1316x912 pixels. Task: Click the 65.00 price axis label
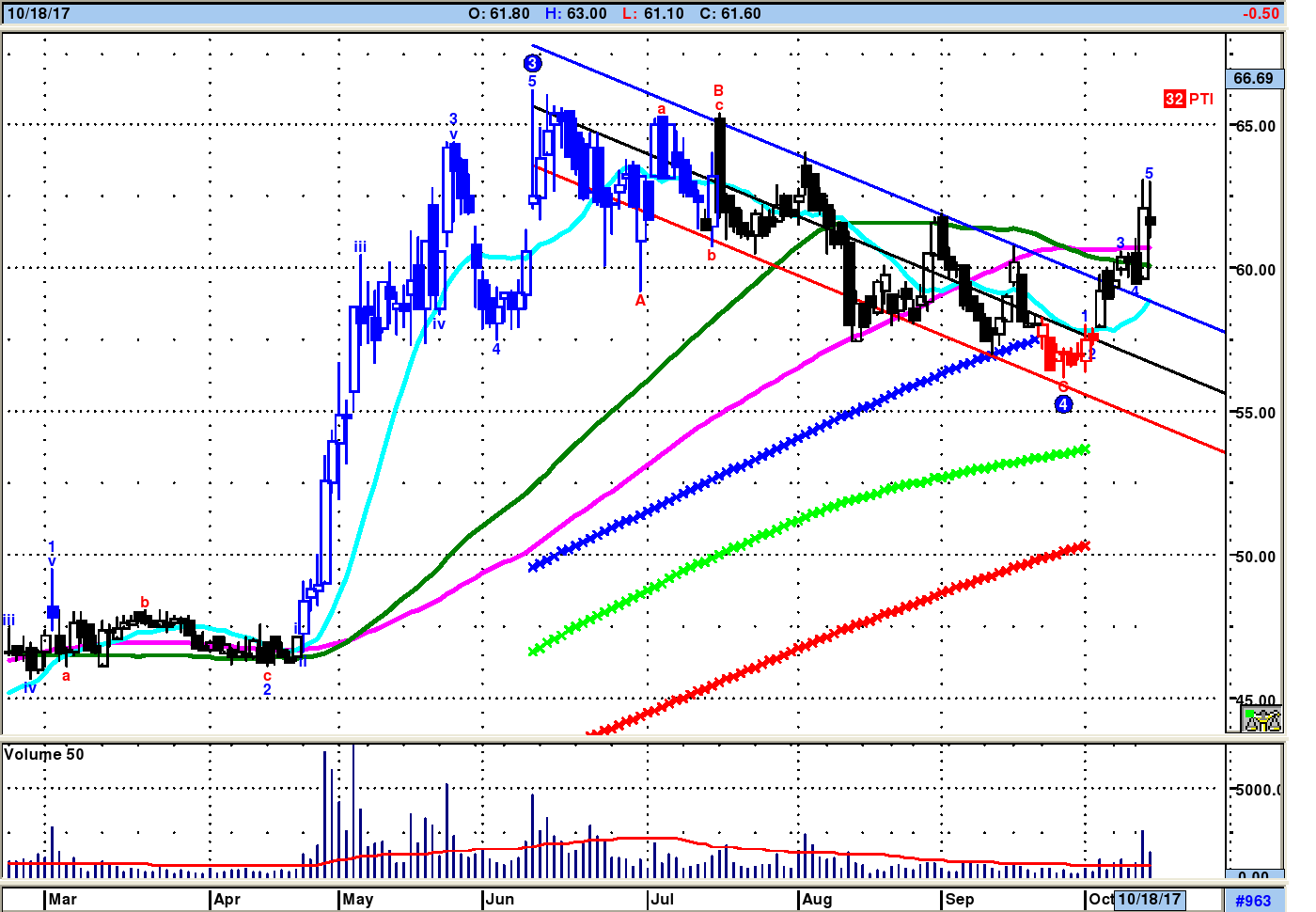tap(1255, 126)
